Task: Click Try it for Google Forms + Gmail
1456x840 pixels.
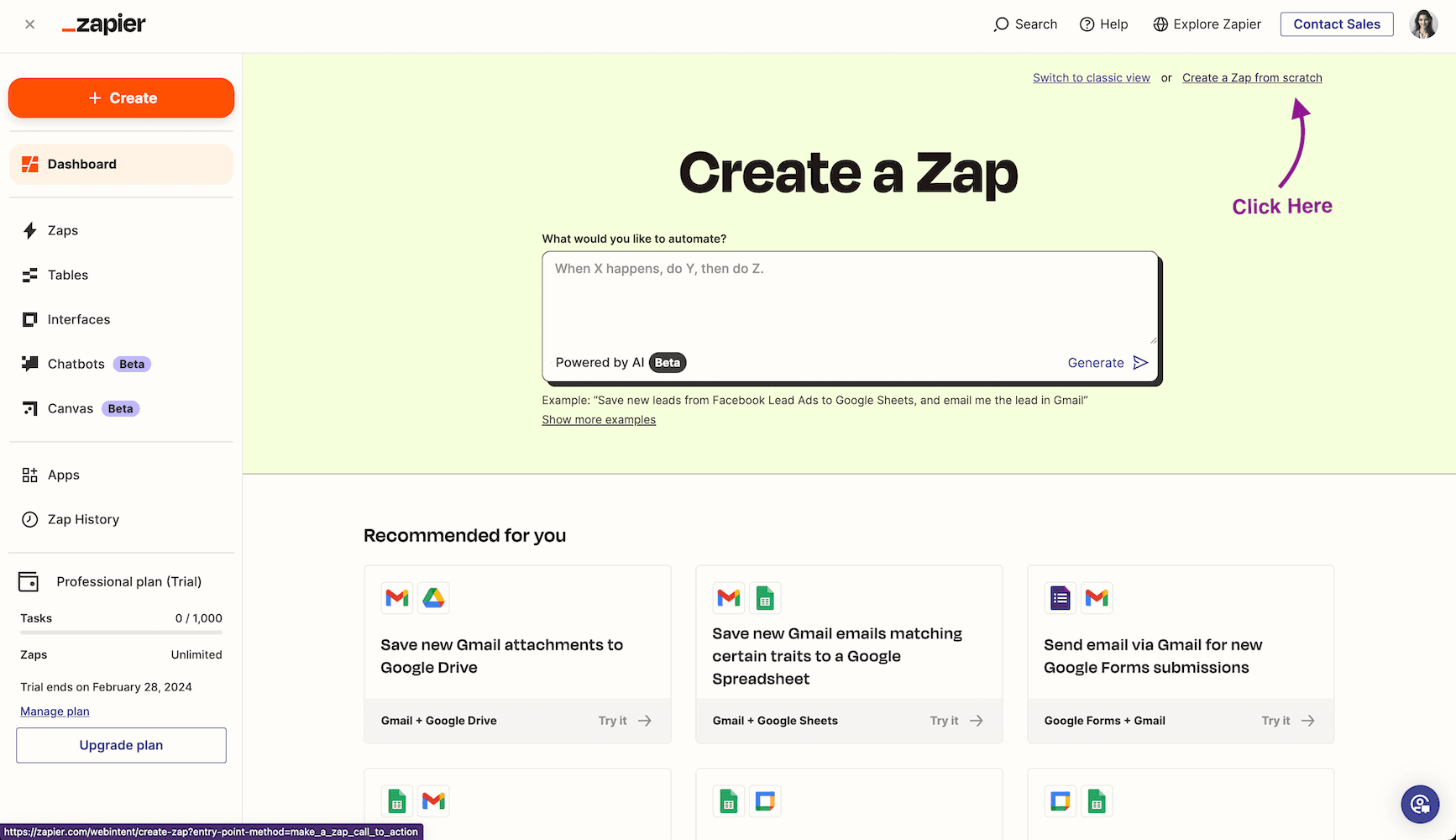Action: click(x=1288, y=721)
